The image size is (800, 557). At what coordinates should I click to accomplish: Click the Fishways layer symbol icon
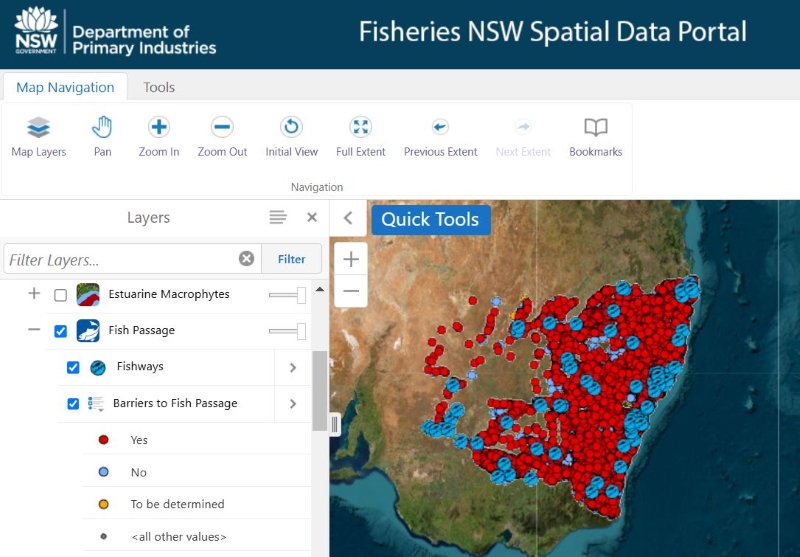click(x=97, y=367)
